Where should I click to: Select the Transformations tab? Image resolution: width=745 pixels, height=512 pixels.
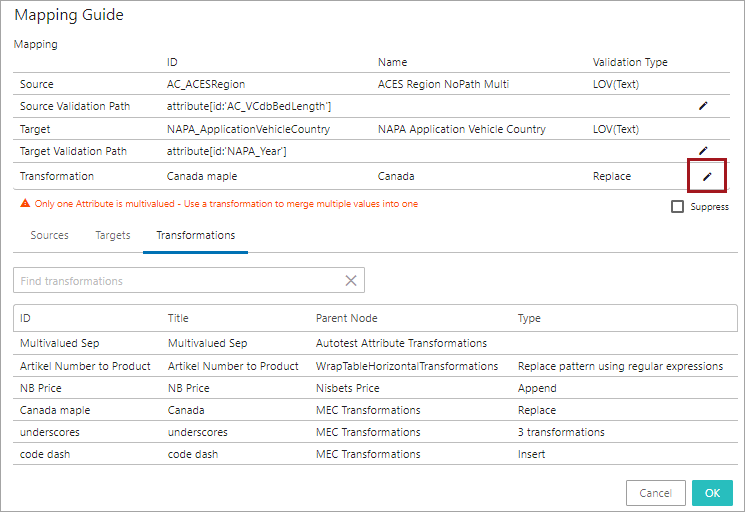coord(196,235)
